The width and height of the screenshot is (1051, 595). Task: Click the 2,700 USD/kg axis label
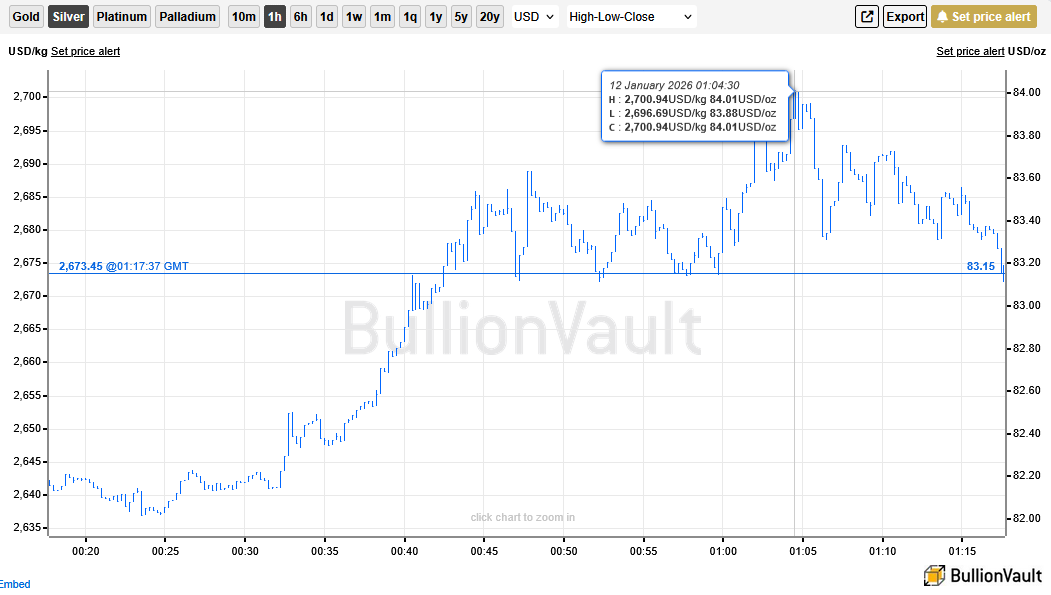[27, 96]
